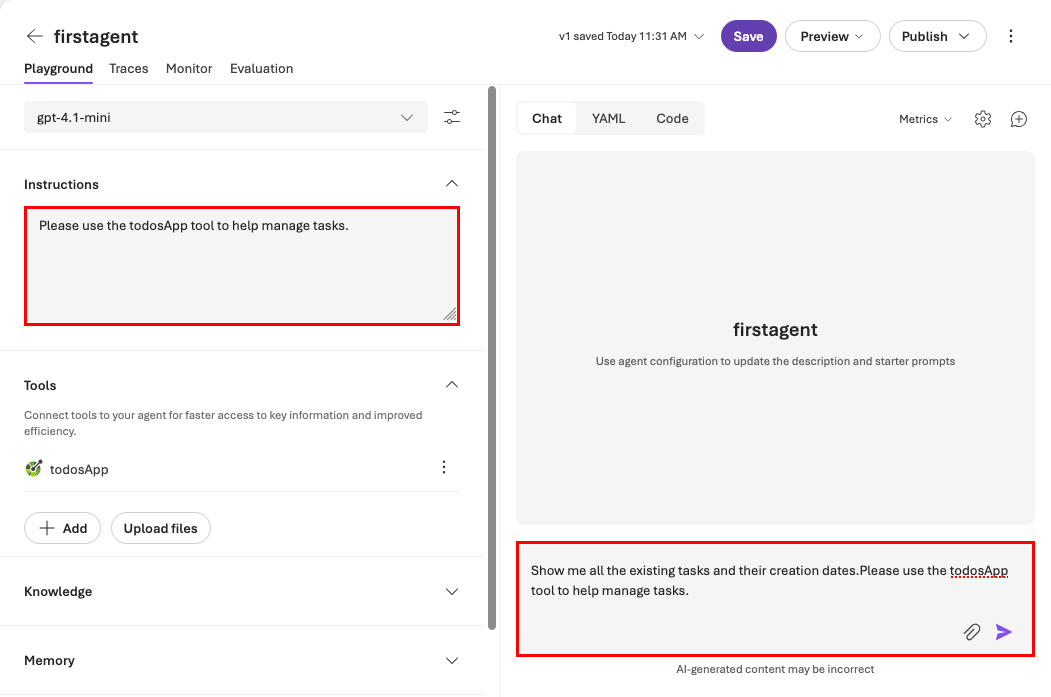Switch to the YAML tab
This screenshot has height=697, width=1051.
[608, 118]
